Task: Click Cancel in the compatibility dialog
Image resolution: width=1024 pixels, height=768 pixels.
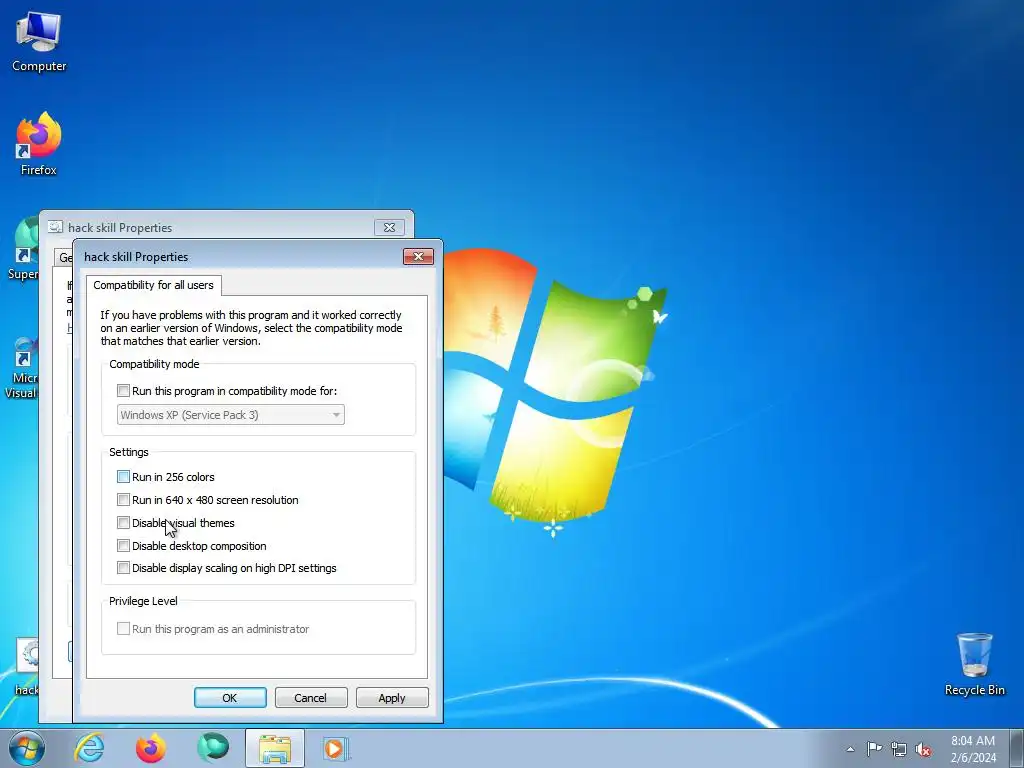Action: (311, 697)
